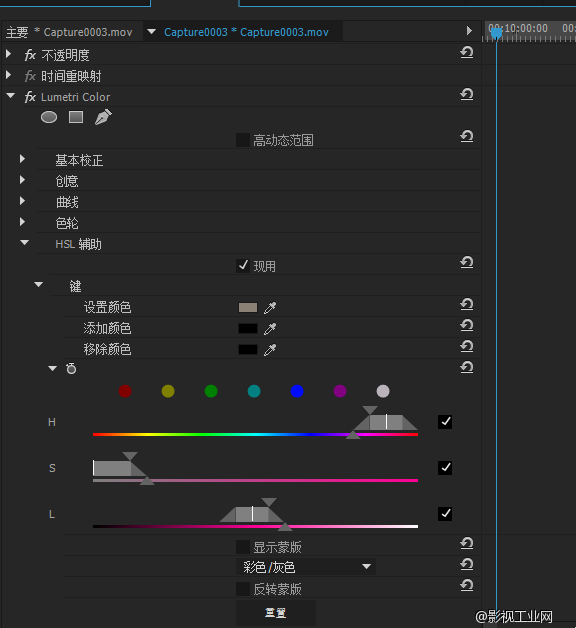Viewport: 576px width, 628px height.
Task: Collapse the HSL sliders group triangle
Action: [x=52, y=368]
